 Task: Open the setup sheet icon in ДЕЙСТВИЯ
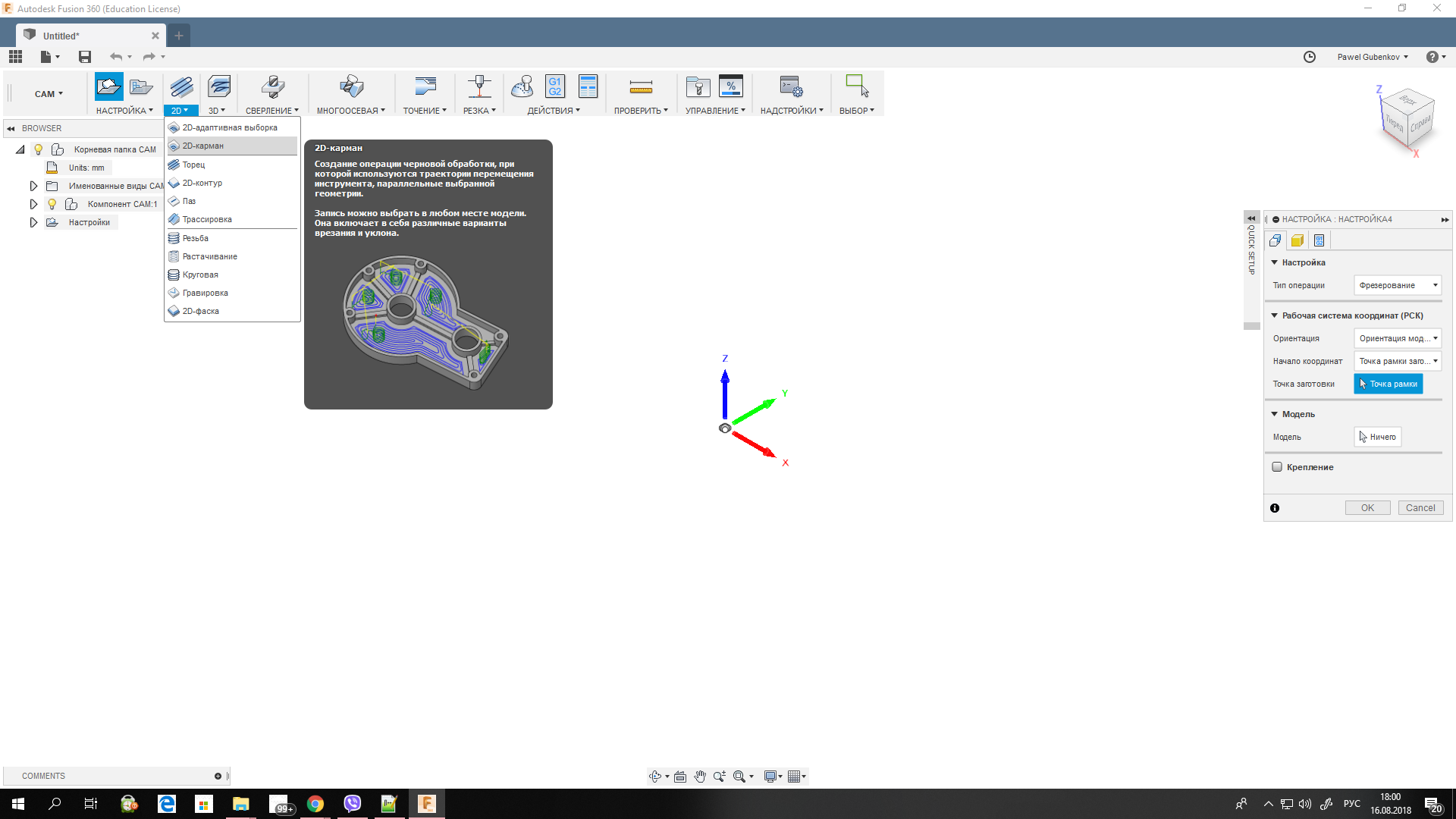(x=588, y=87)
